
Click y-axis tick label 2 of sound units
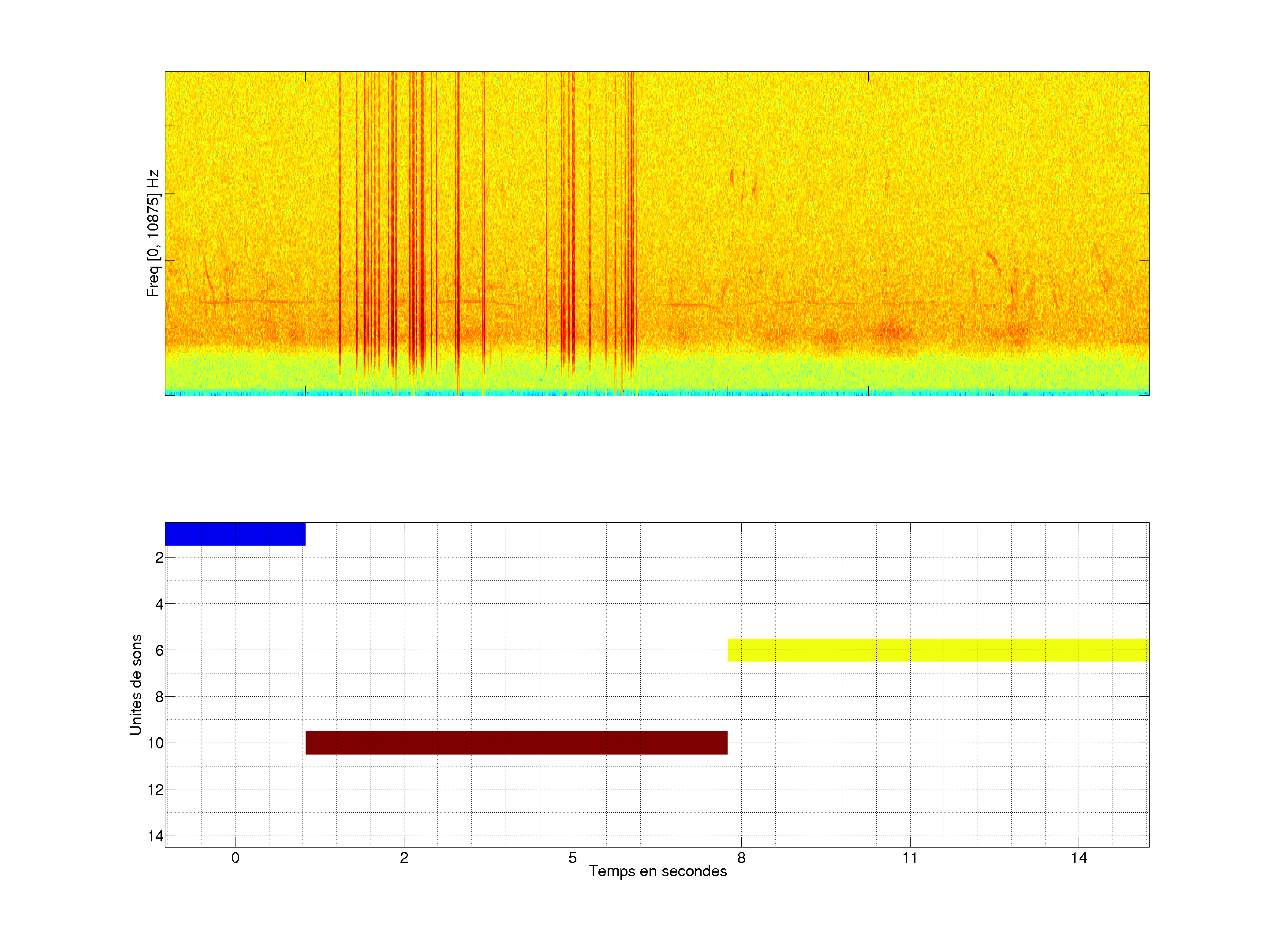point(159,558)
